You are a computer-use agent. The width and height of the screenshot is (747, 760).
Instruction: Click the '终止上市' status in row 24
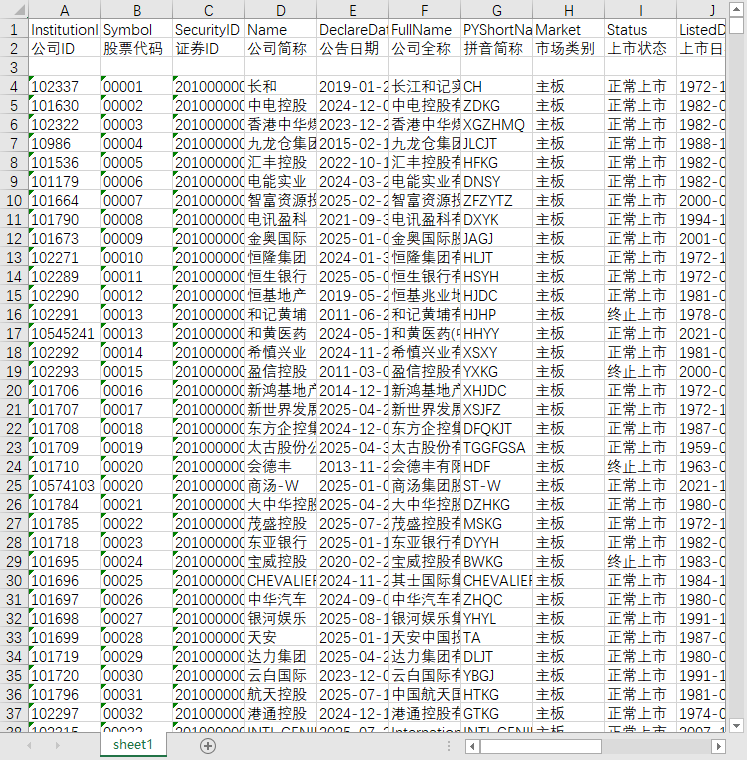click(x=640, y=466)
